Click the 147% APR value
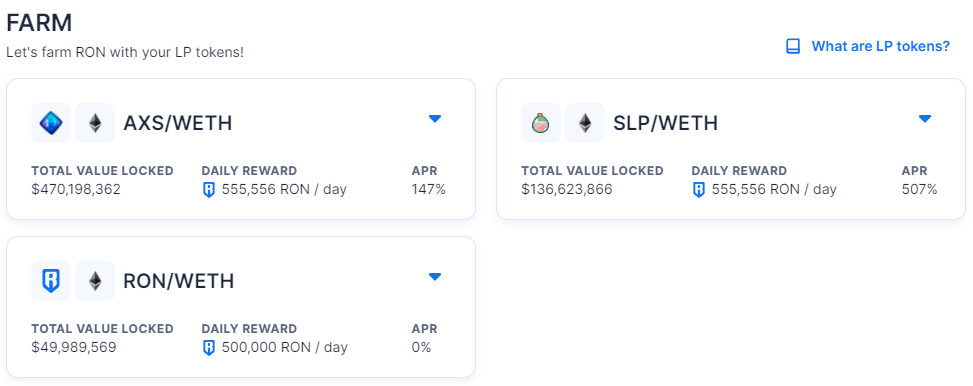This screenshot has width=973, height=386. pyautogui.click(x=429, y=189)
